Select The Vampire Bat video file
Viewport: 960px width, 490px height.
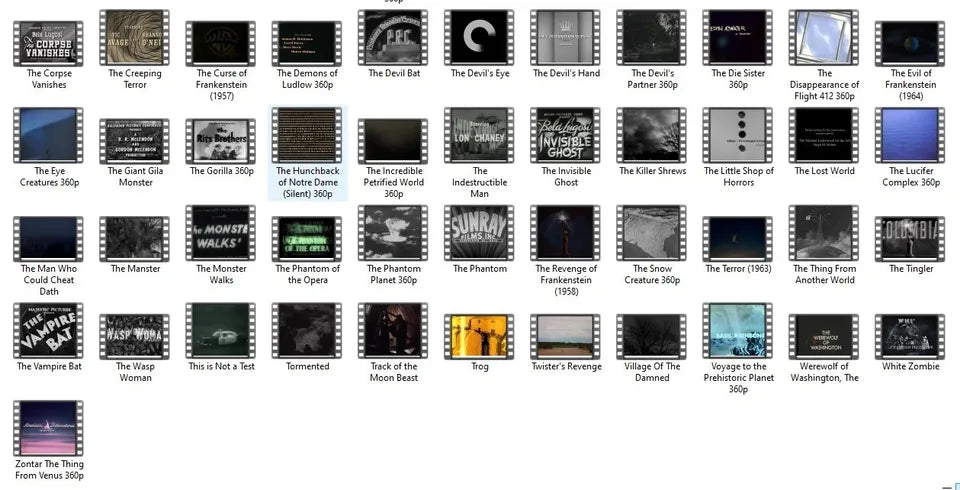[x=49, y=333]
